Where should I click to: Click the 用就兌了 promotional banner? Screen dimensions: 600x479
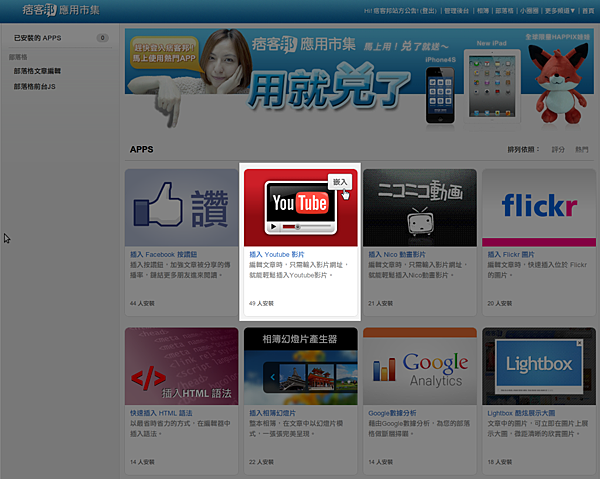click(x=359, y=78)
